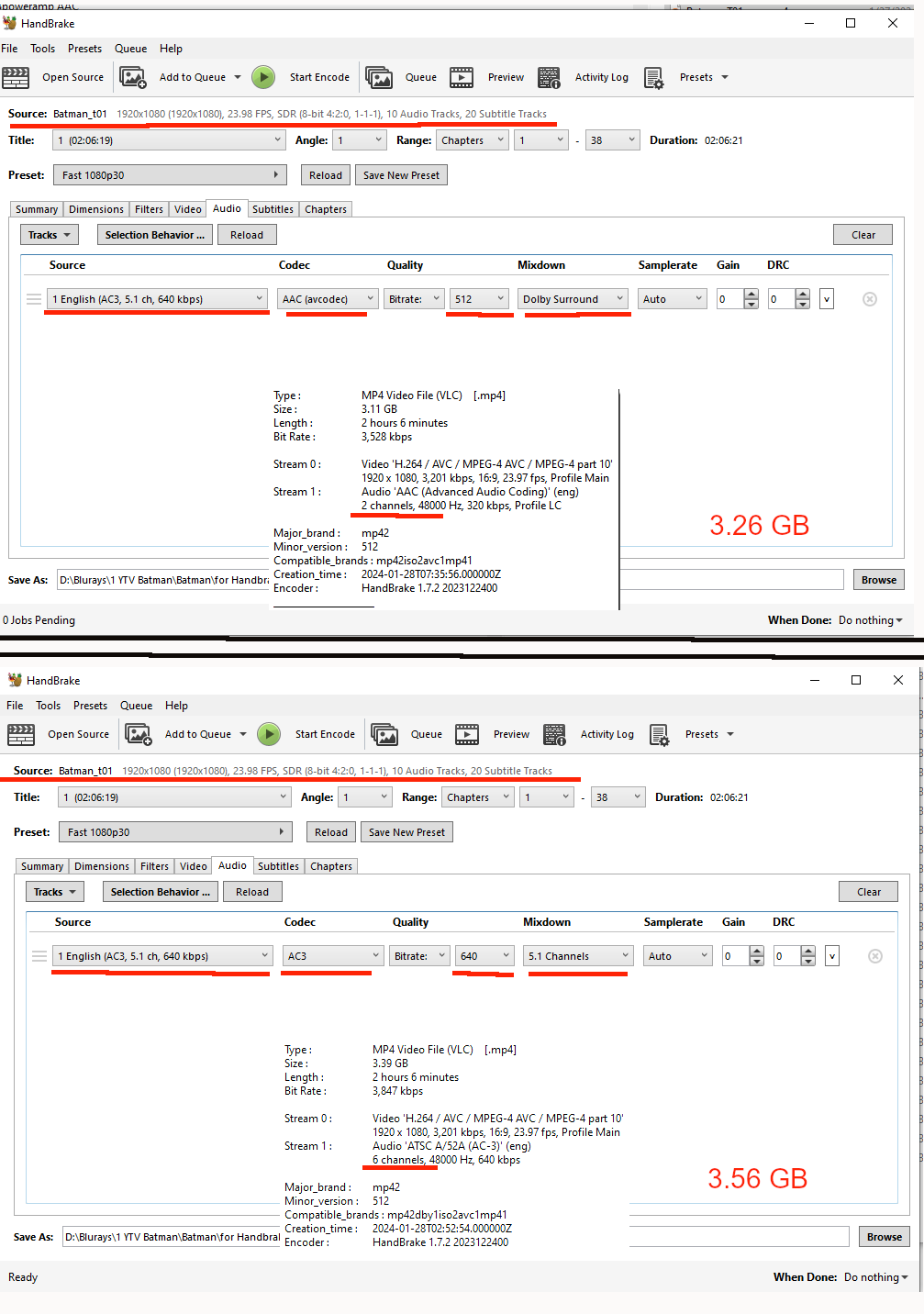Image resolution: width=924 pixels, height=1314 pixels.
Task: Open Mixdown dropdown showing Dolby Surround
Action: [x=573, y=299]
